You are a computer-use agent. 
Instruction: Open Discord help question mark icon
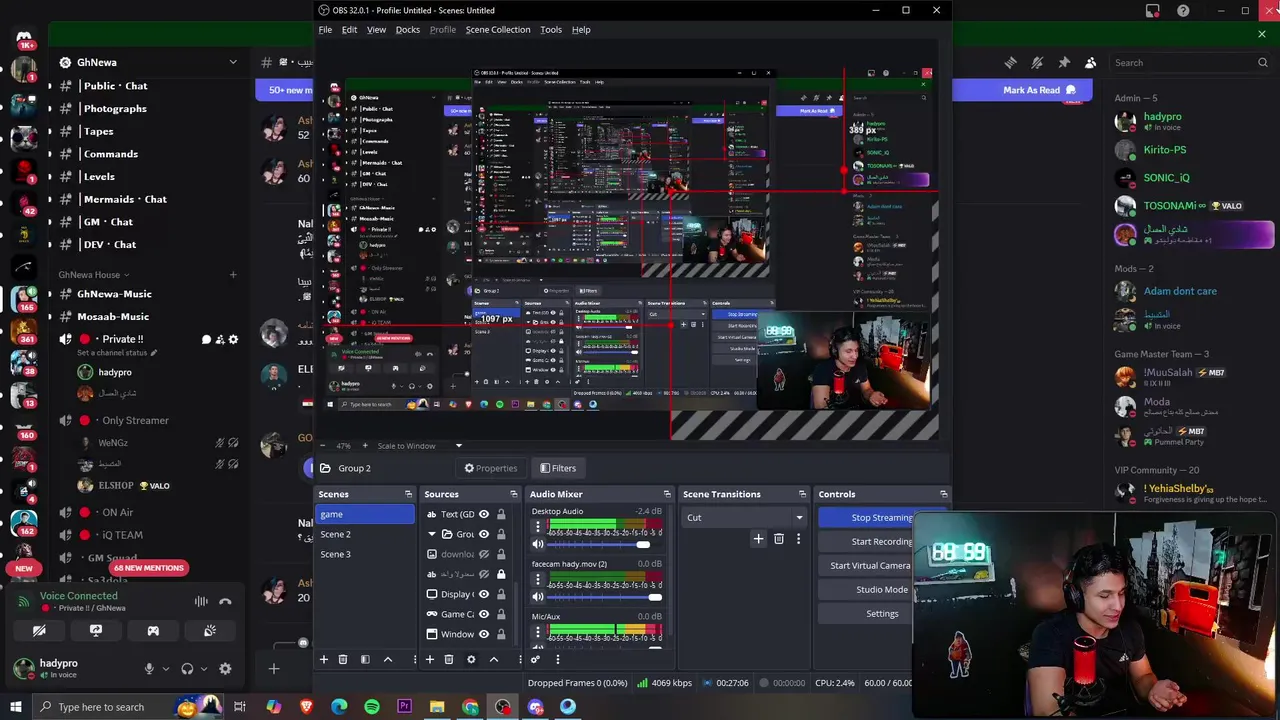coord(1184,11)
